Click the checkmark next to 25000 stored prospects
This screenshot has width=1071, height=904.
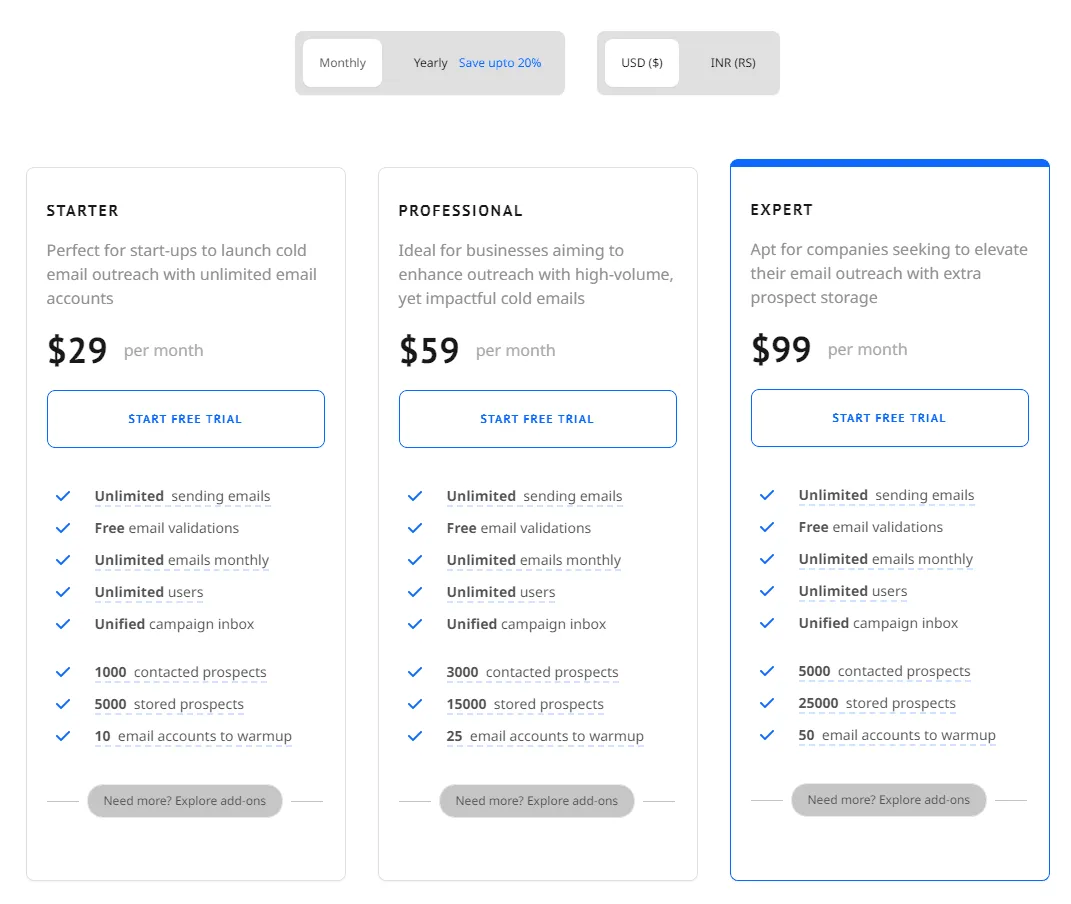(x=767, y=703)
